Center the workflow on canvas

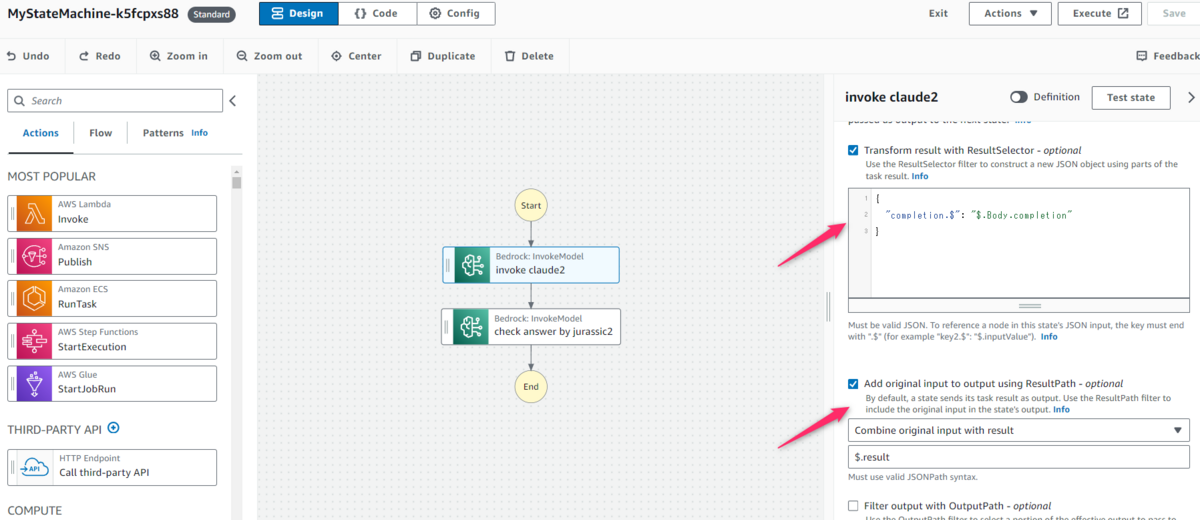tap(356, 56)
